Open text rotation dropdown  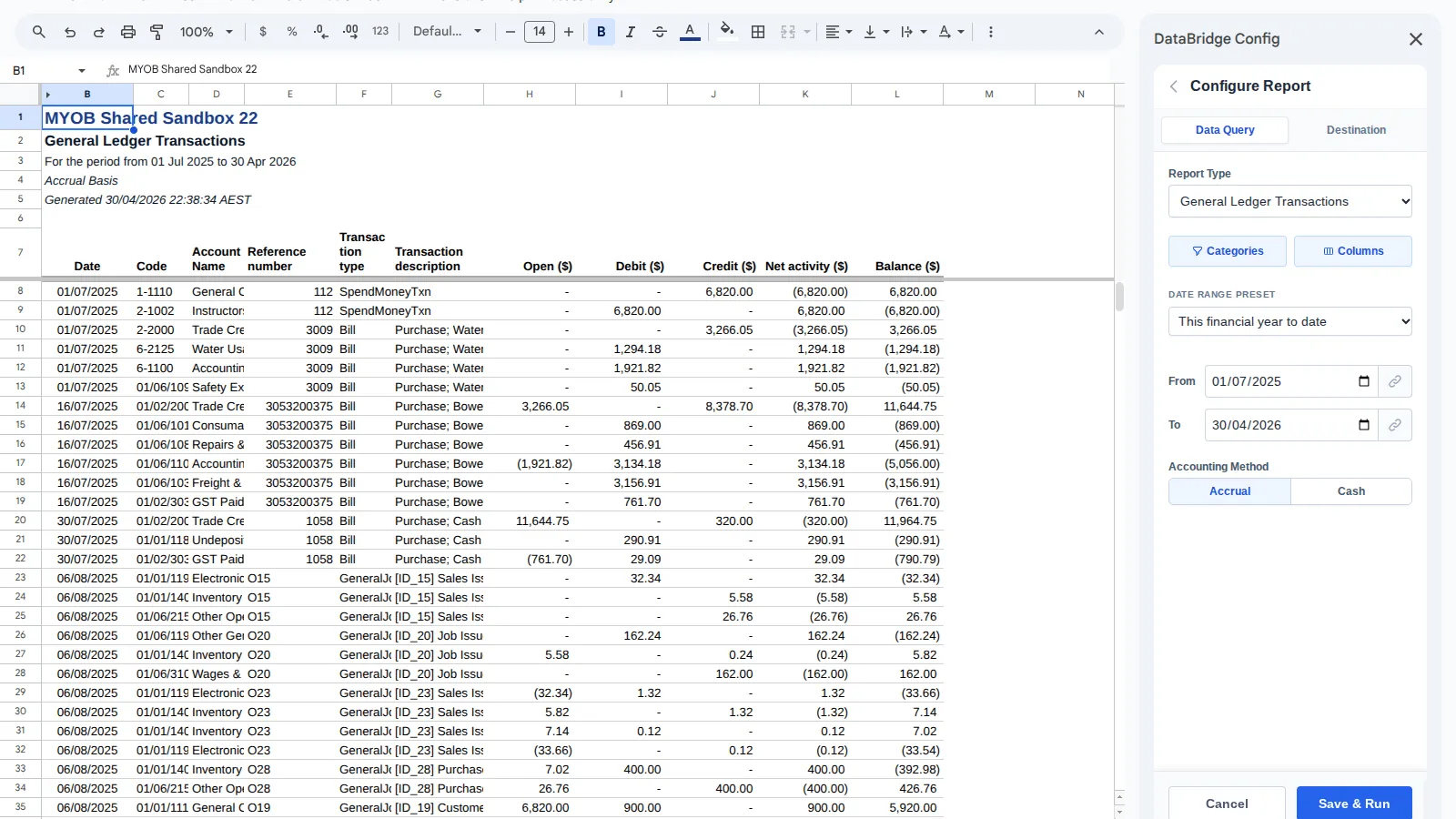(x=951, y=32)
